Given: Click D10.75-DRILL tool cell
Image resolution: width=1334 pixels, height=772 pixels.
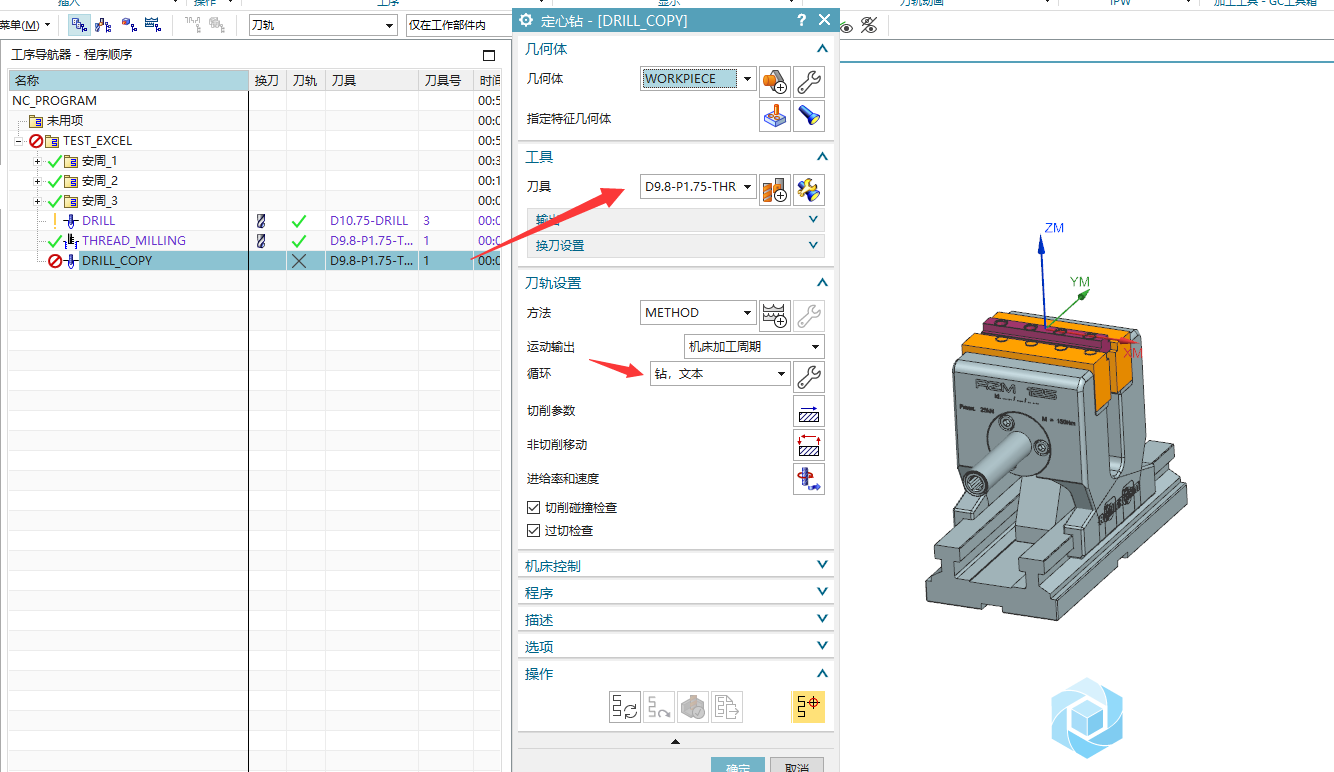Looking at the screenshot, I should click(369, 221).
